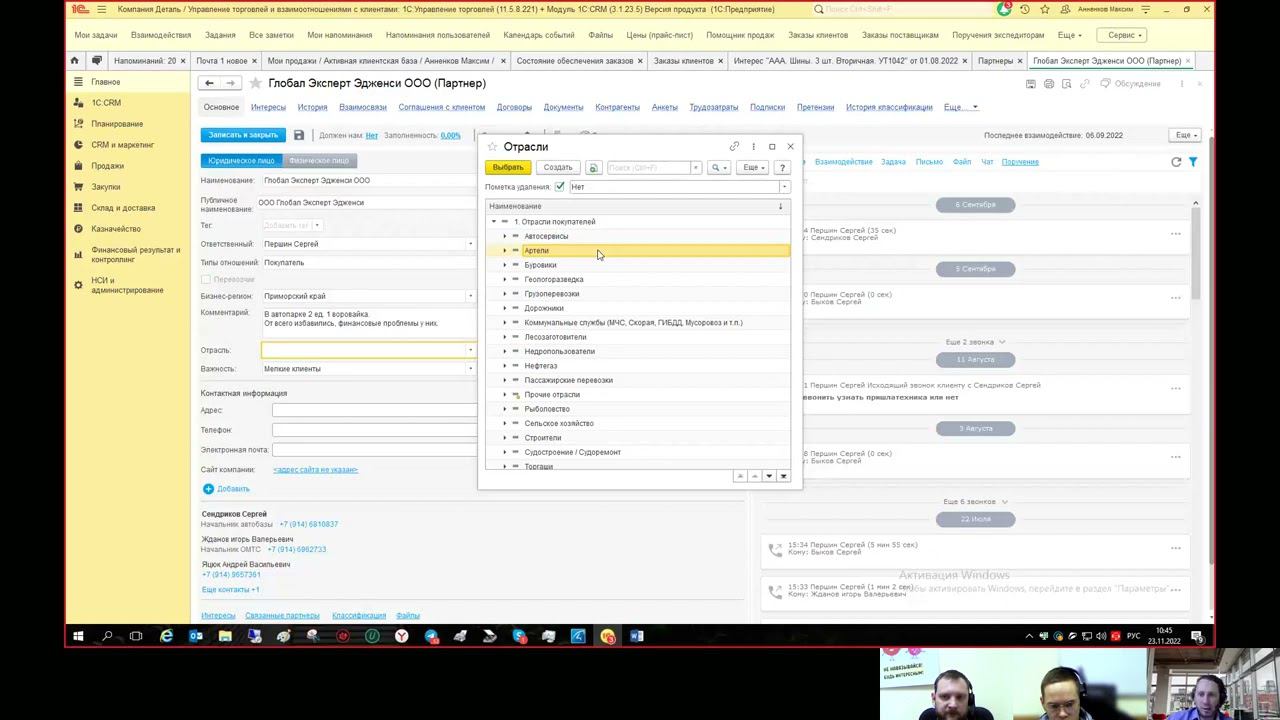Open the Заказы поставщикам menu item
Screen dimensions: 1280x720
tap(900, 35)
